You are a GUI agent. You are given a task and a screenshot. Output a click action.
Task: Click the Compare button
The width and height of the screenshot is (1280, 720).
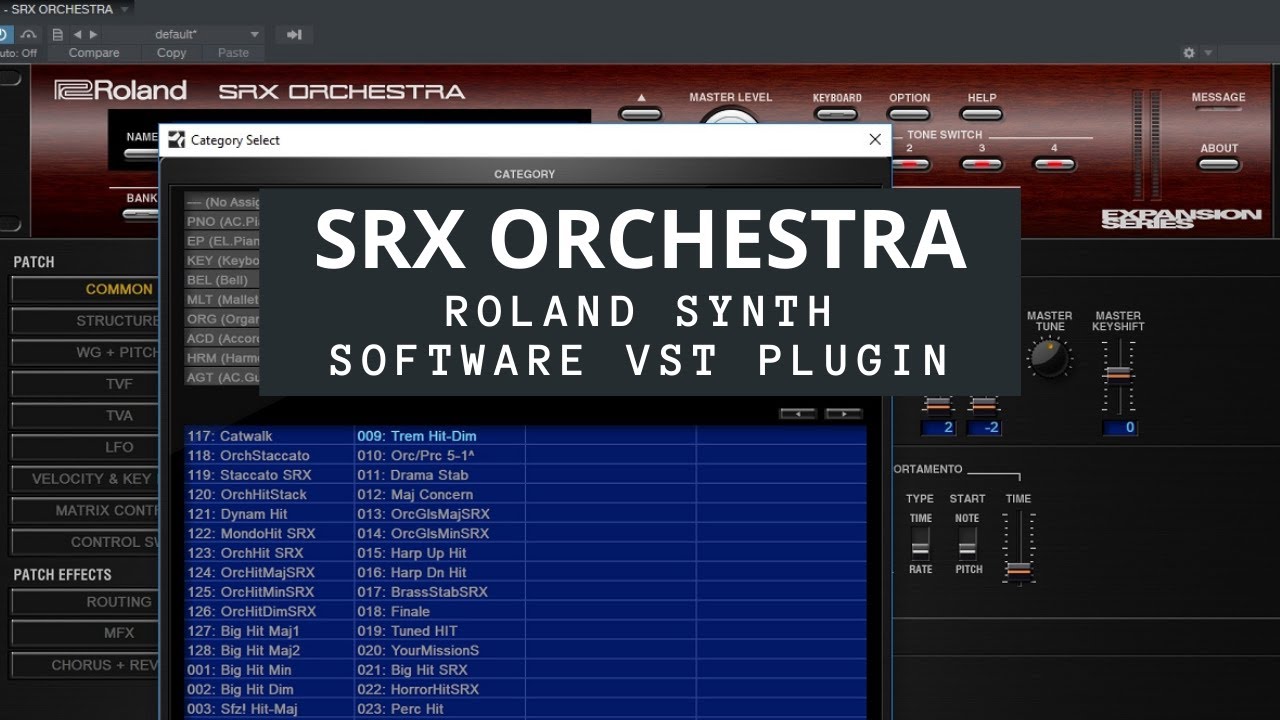[94, 53]
